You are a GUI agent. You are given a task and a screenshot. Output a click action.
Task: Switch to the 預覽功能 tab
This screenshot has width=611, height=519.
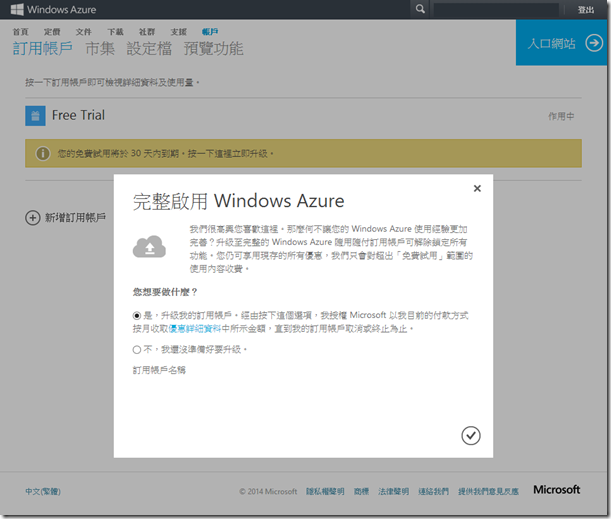(x=214, y=48)
